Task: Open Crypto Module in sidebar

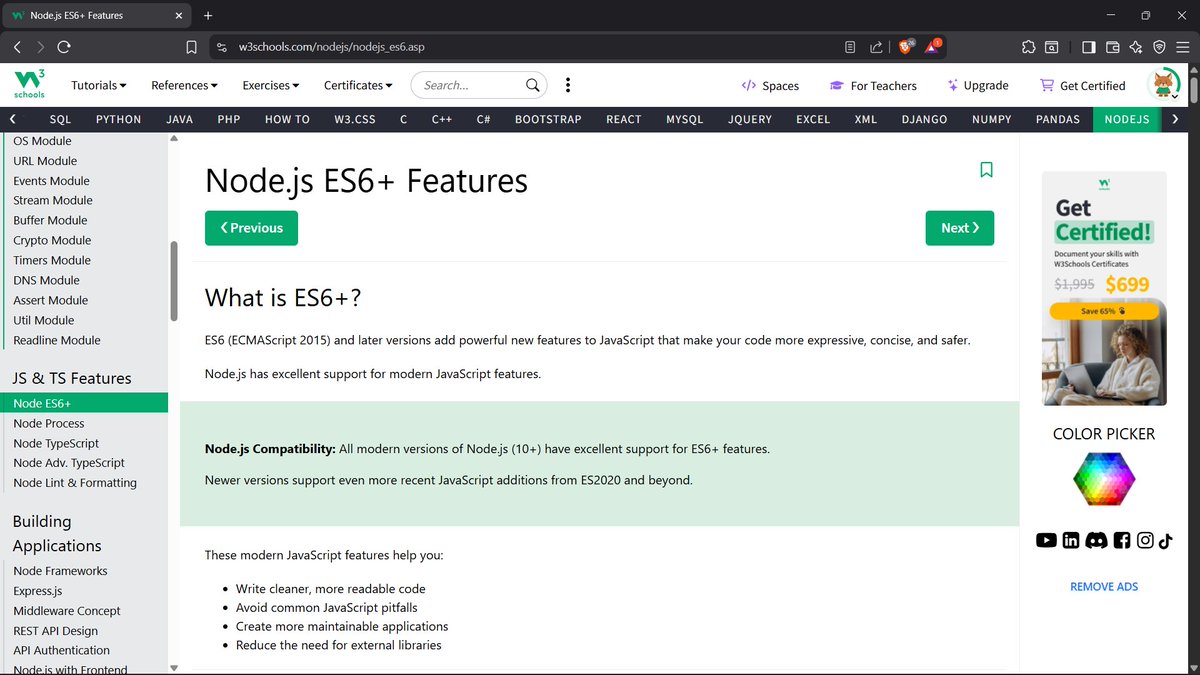Action: (x=52, y=240)
